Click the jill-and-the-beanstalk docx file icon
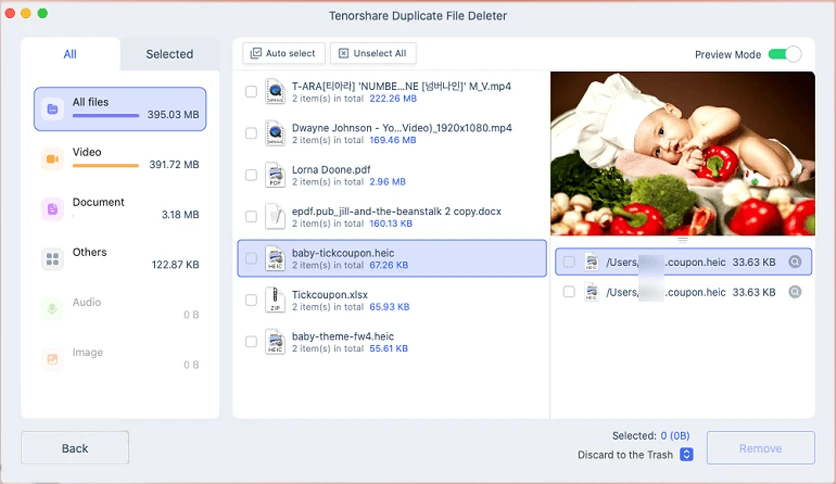Screen dimensions: 836x484 (x=275, y=216)
